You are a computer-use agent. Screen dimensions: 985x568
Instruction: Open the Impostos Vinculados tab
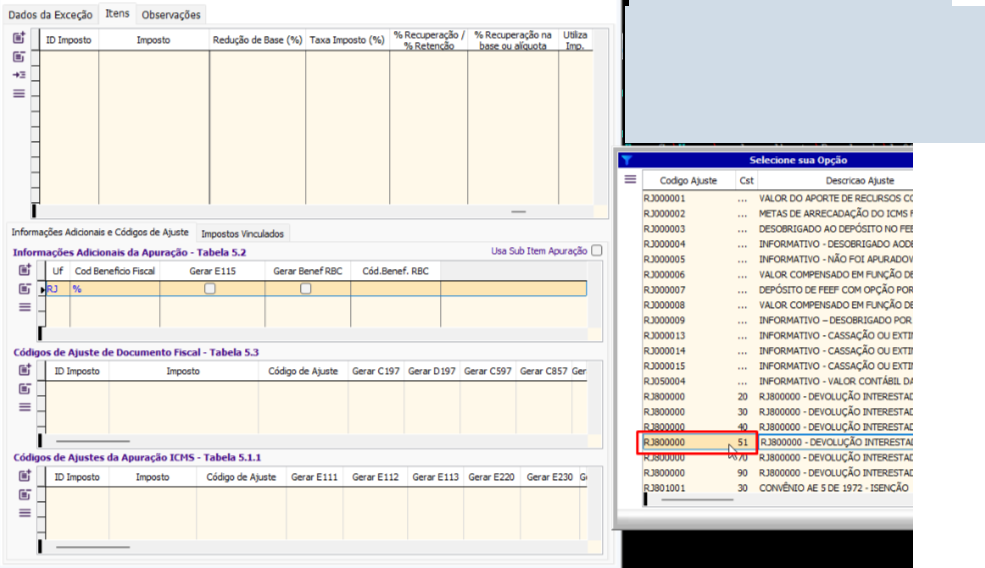pyautogui.click(x=242, y=234)
